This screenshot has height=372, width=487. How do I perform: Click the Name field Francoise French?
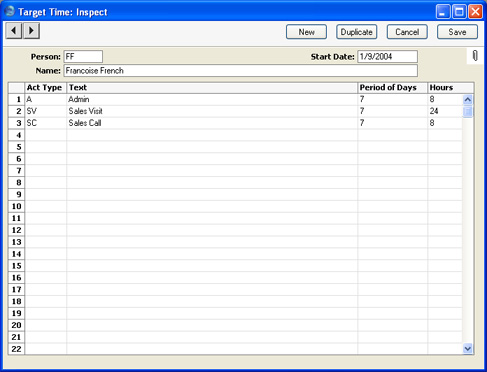[240, 71]
